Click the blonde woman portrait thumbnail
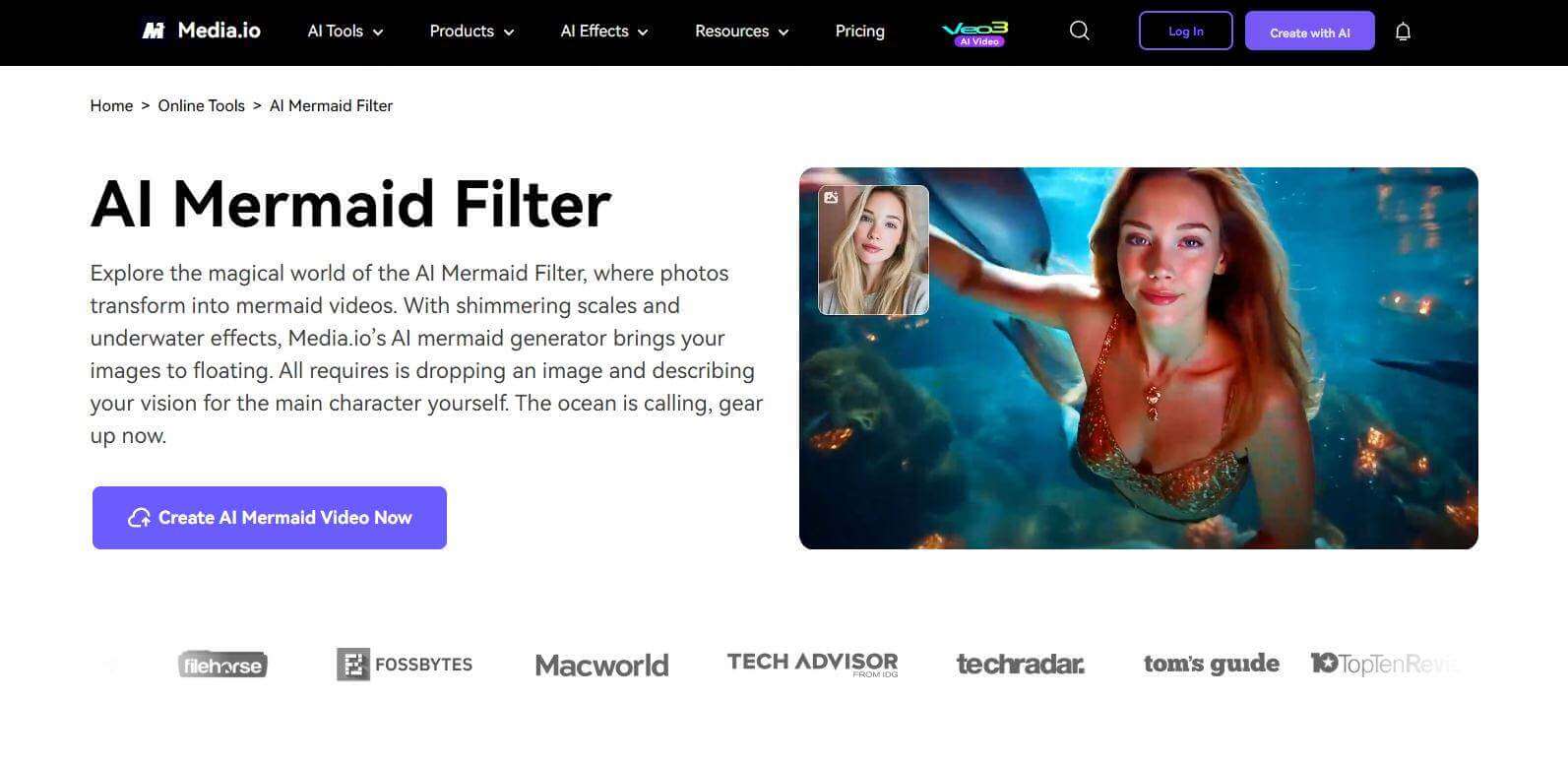The width and height of the screenshot is (1568, 763). click(x=874, y=250)
